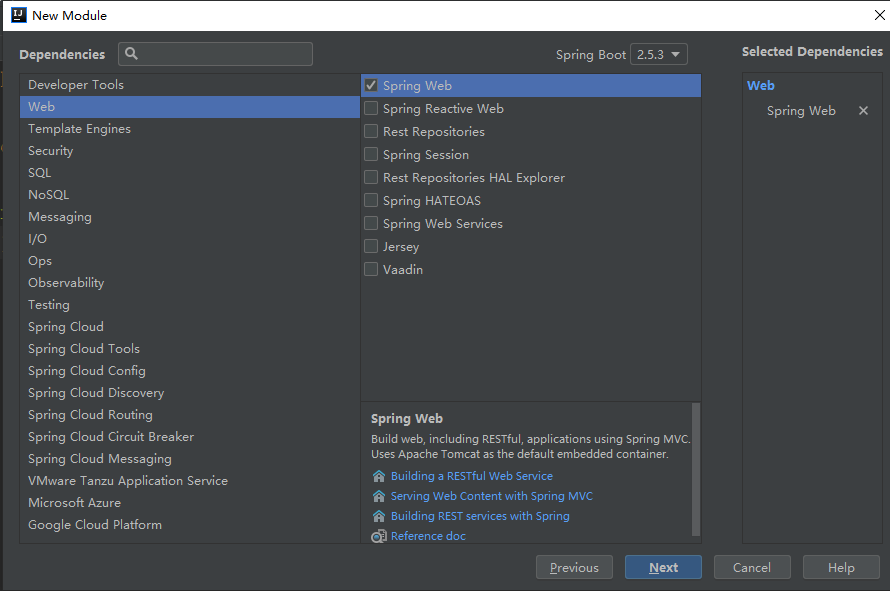Select the Spring Cloud Config category
890x591 pixels.
190,371
